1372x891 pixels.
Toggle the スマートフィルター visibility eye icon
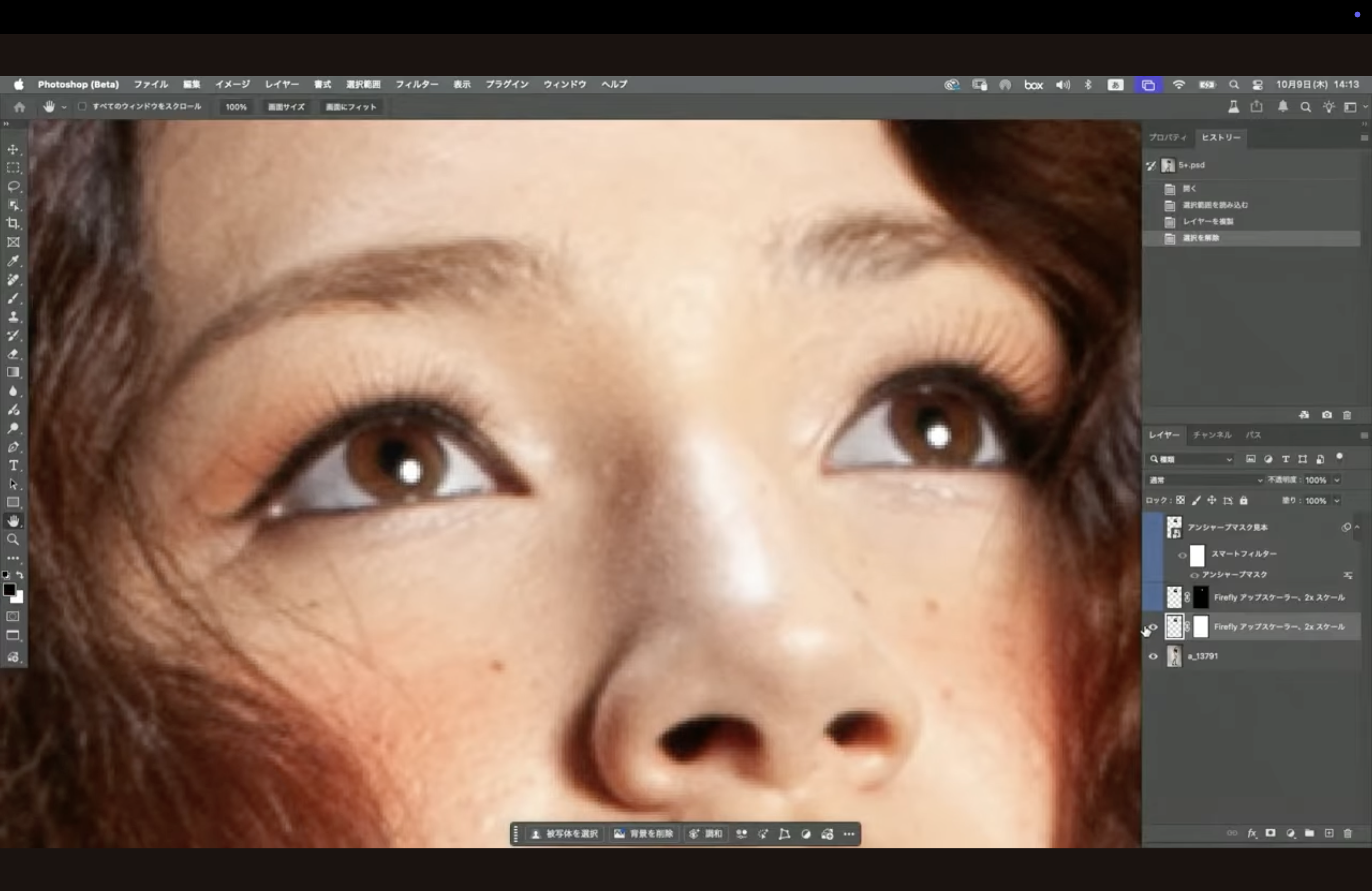tap(1182, 555)
